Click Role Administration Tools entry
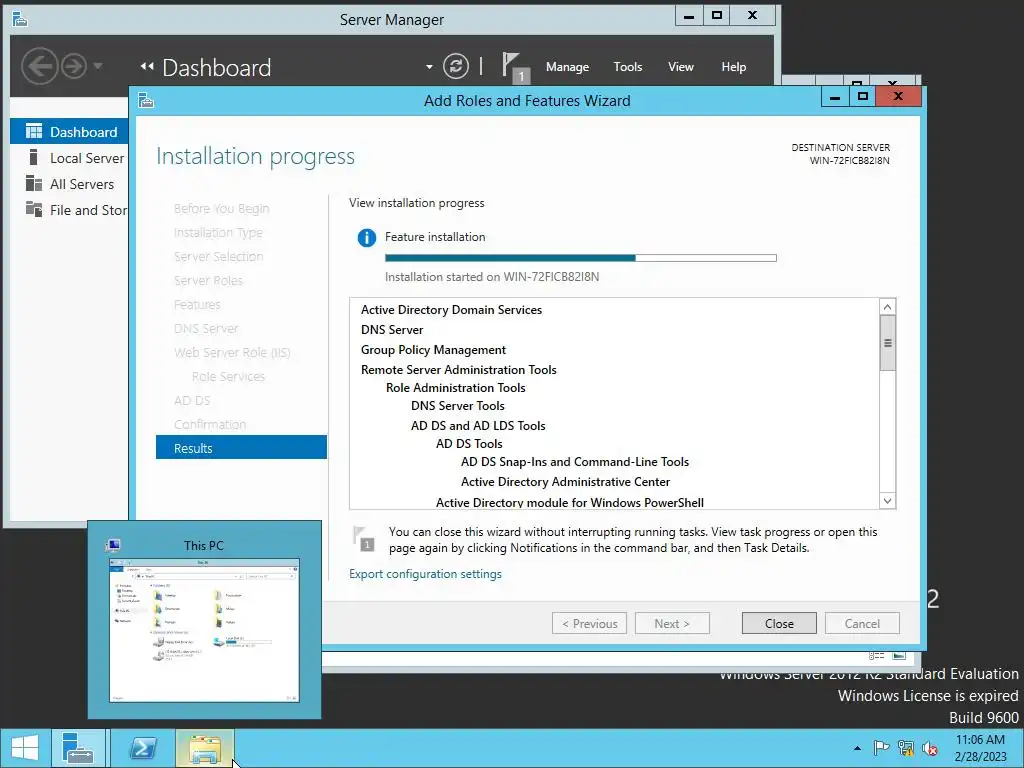This screenshot has height=768, width=1024. (455, 388)
